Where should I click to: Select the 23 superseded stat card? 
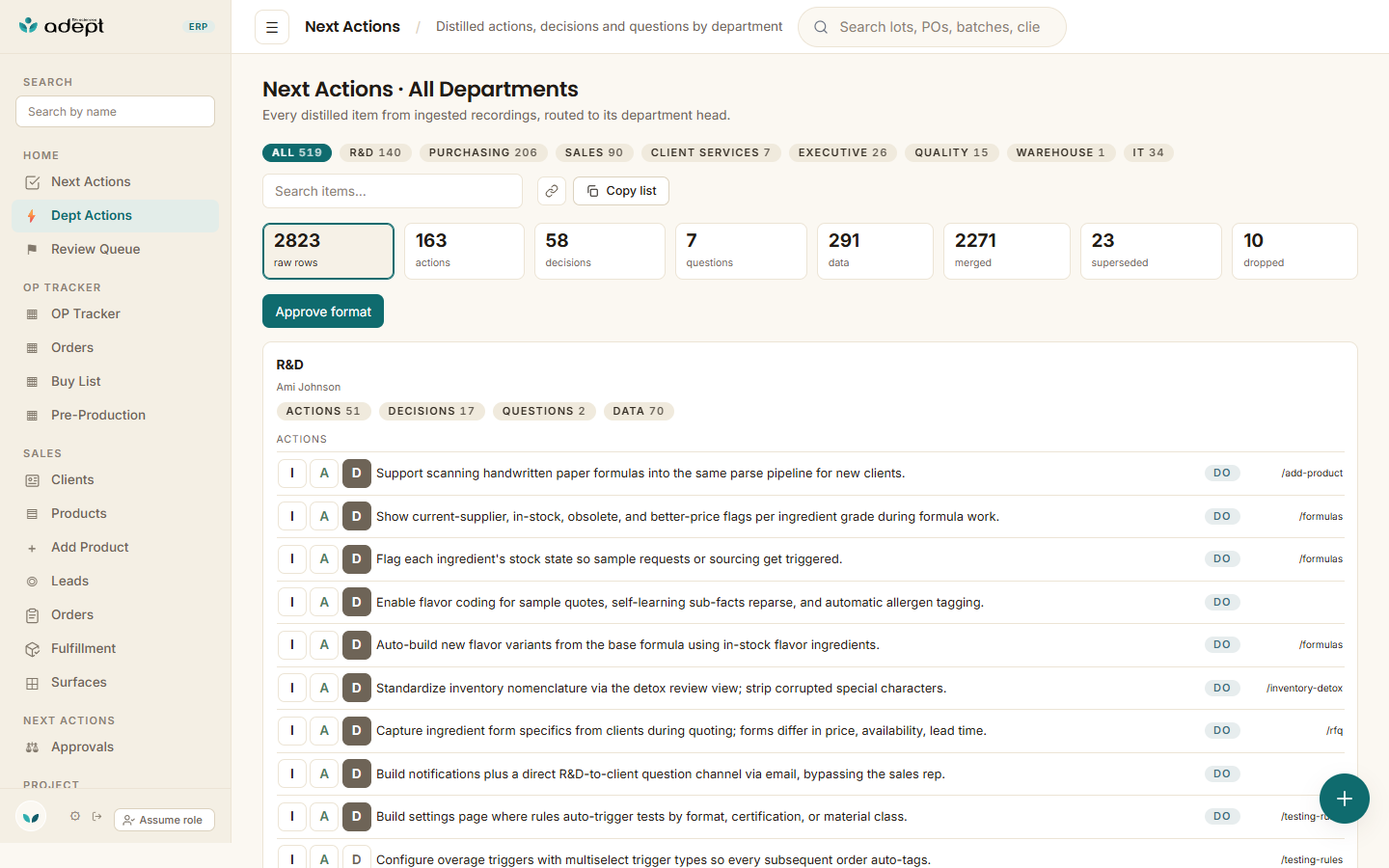coord(1151,251)
